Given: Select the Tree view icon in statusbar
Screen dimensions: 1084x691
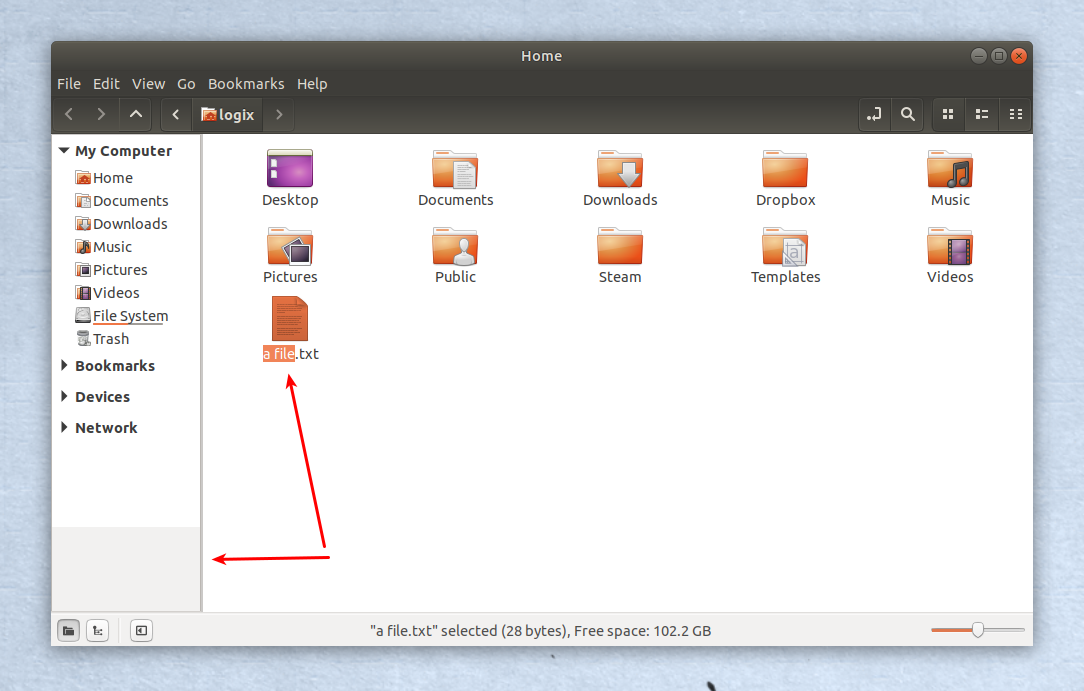Looking at the screenshot, I should click(x=97, y=630).
